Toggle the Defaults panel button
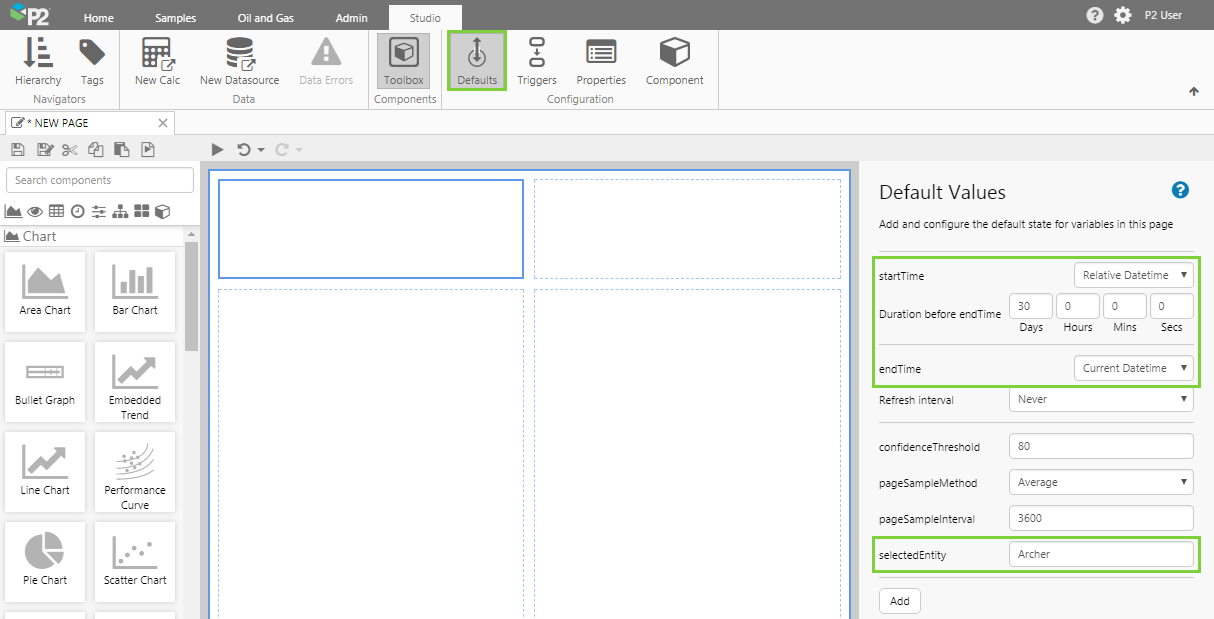 click(x=477, y=61)
